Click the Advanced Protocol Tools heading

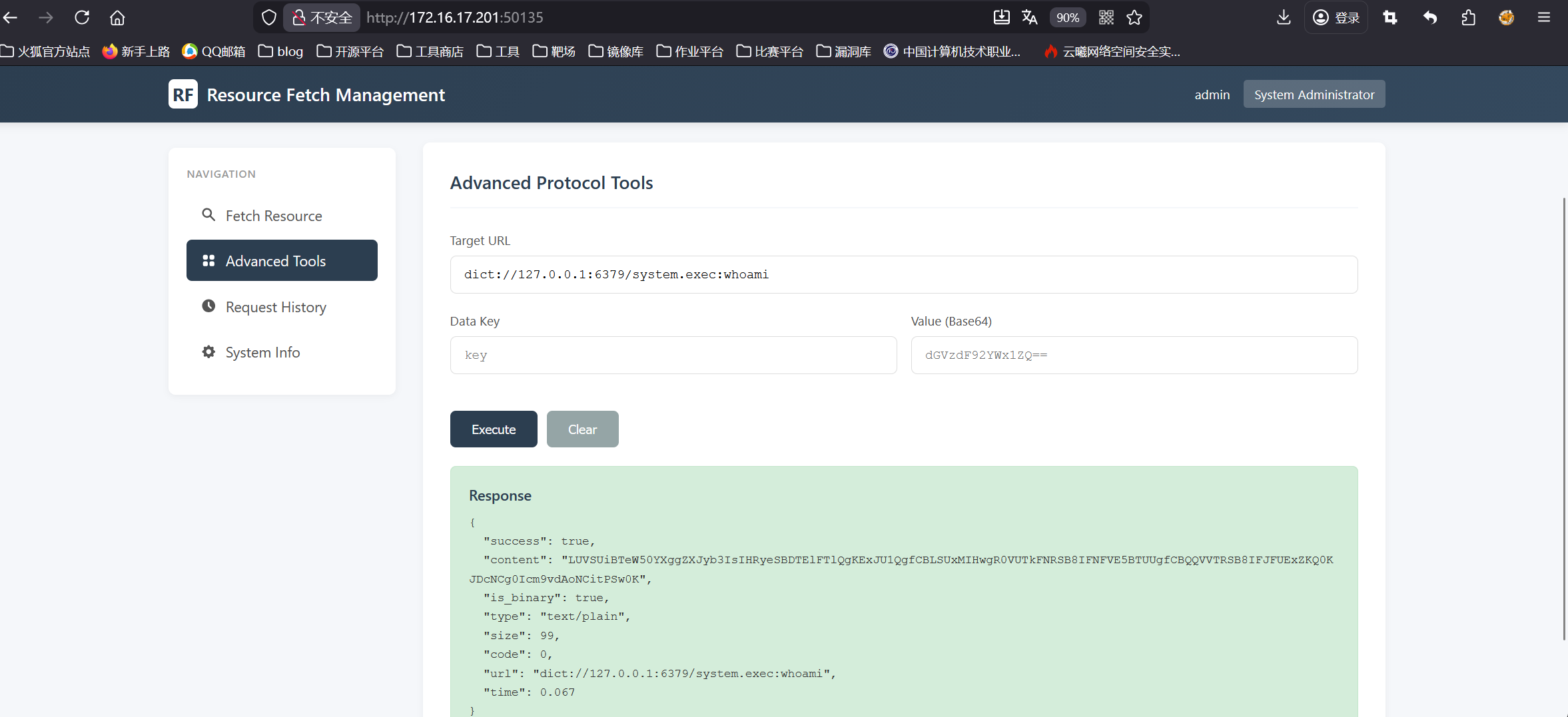pyautogui.click(x=552, y=183)
